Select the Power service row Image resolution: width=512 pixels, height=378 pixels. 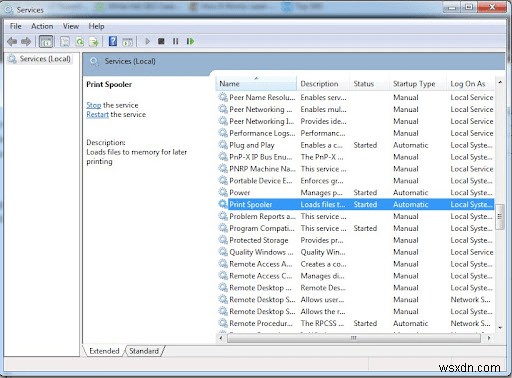coord(356,193)
